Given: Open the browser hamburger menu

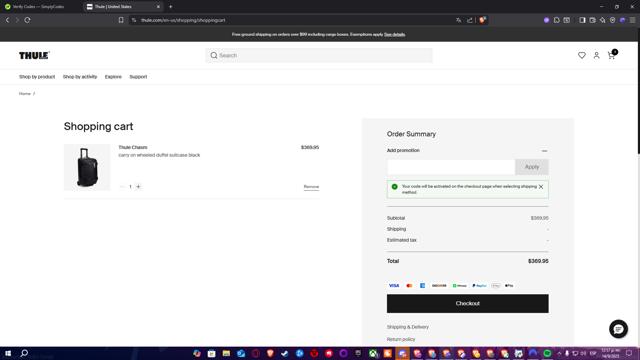Looking at the screenshot, I should (x=632, y=20).
